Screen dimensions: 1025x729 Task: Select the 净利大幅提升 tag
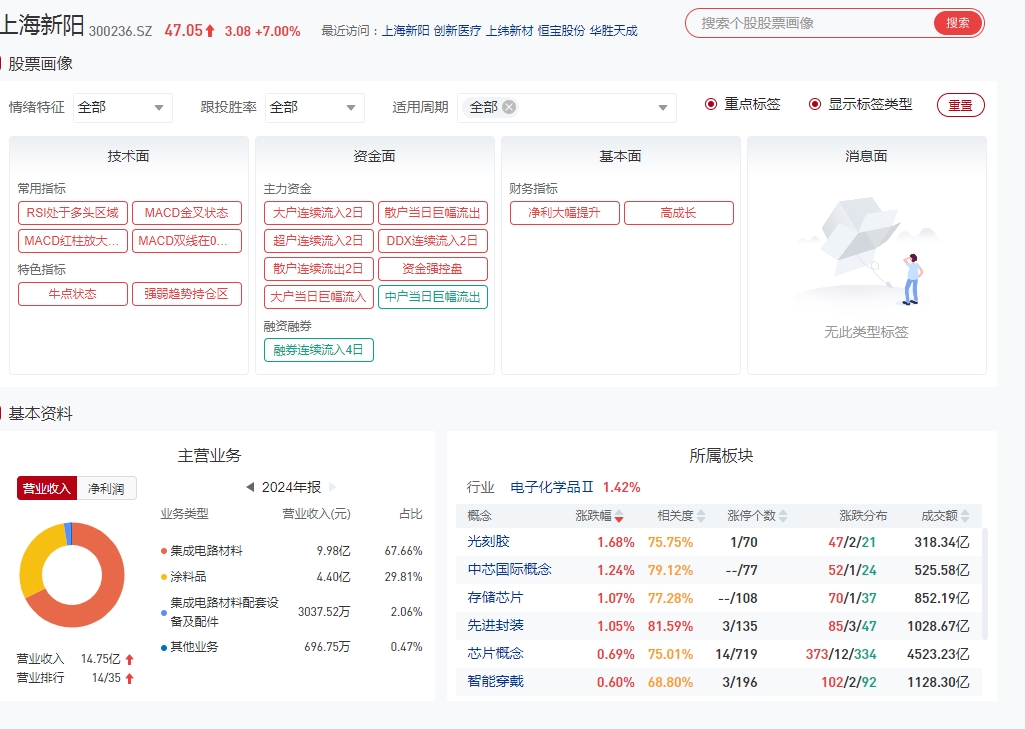pos(564,213)
